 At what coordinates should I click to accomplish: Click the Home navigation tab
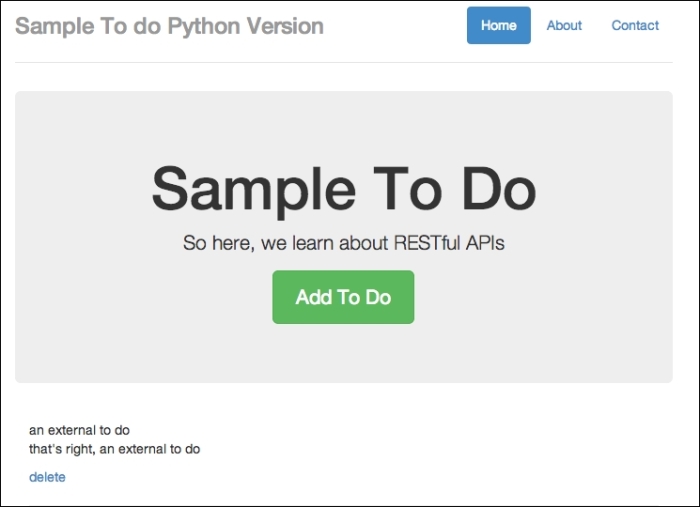click(x=498, y=25)
